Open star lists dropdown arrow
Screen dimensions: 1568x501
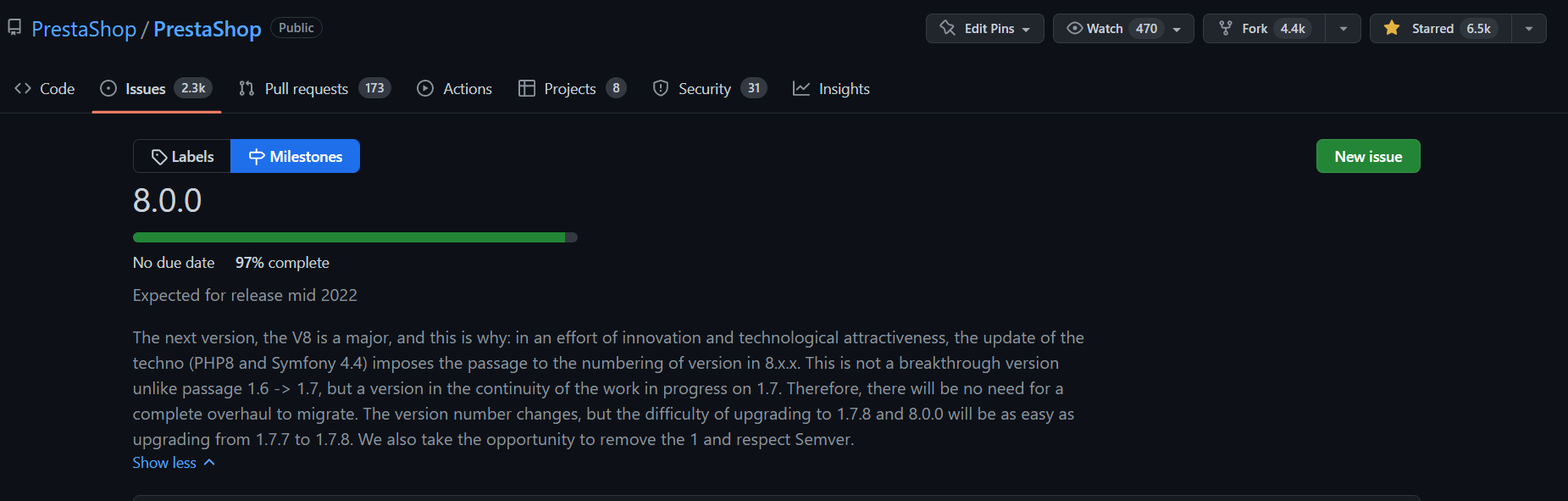point(1528,29)
